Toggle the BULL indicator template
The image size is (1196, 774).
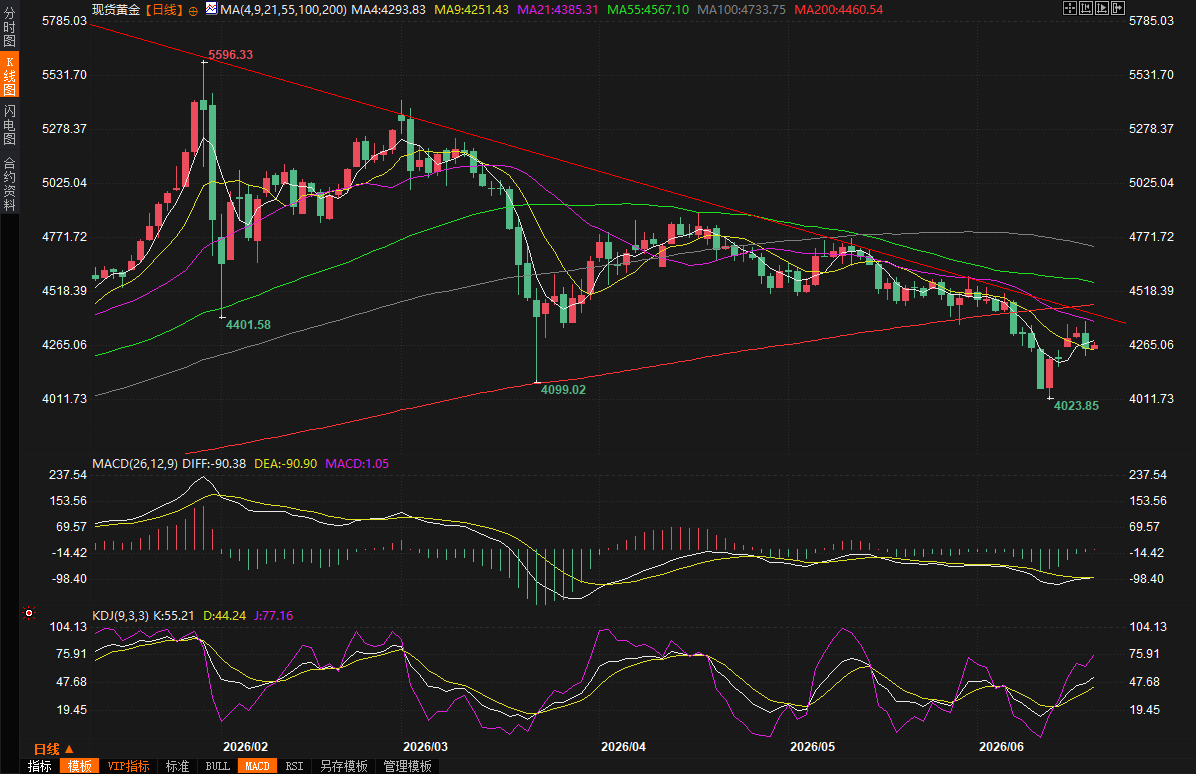tap(217, 766)
